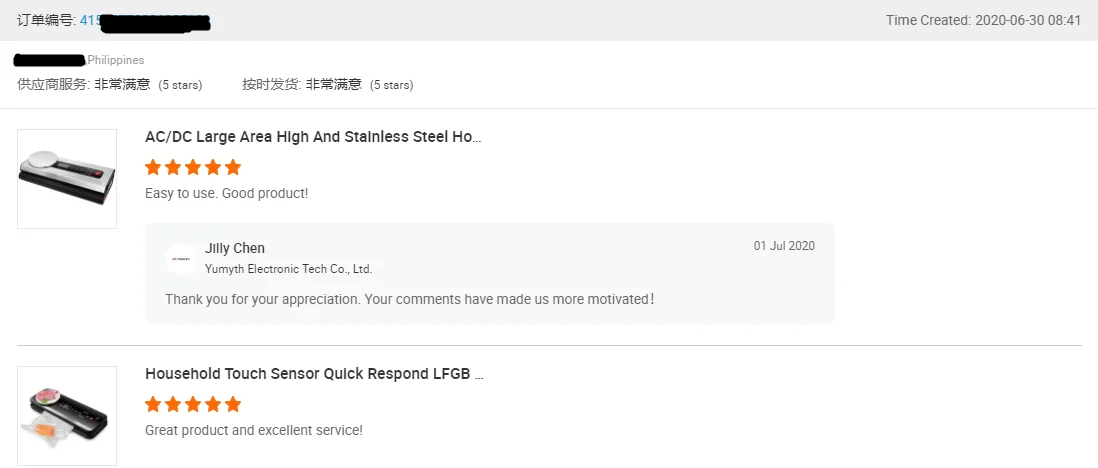Click the first star of the AC/DC rating
This screenshot has width=1098, height=468.
click(154, 167)
